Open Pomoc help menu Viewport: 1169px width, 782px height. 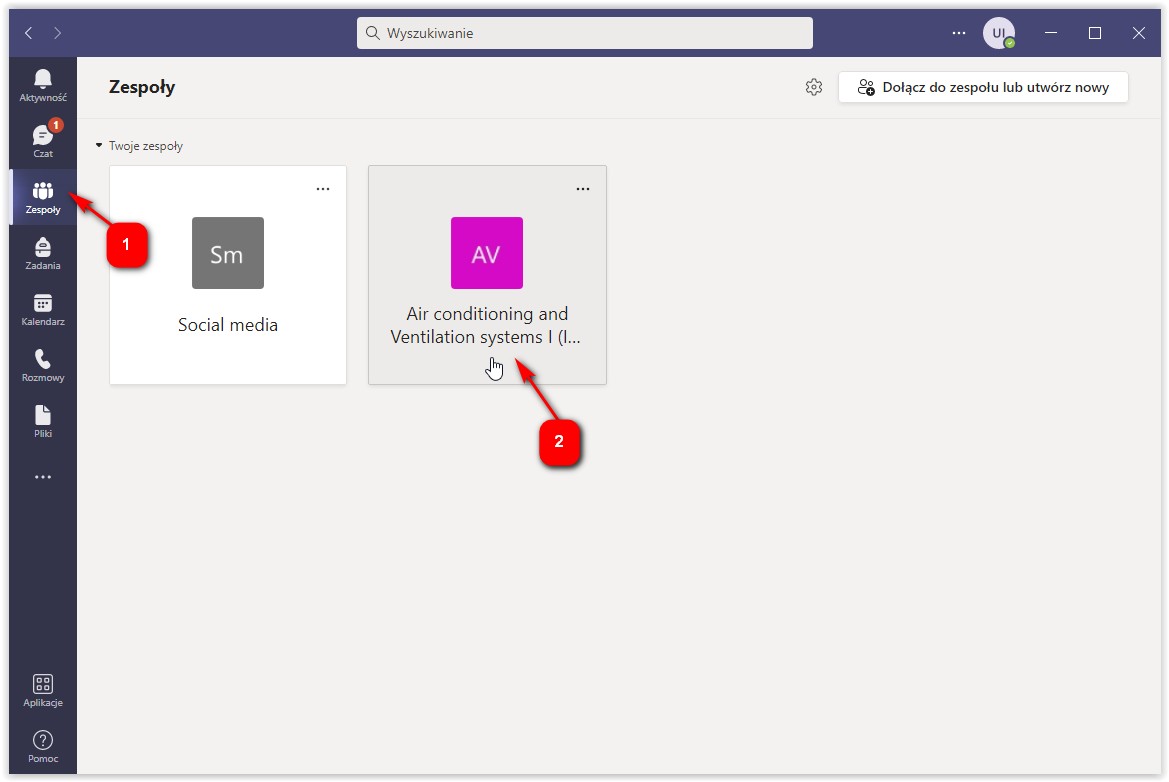point(42,746)
